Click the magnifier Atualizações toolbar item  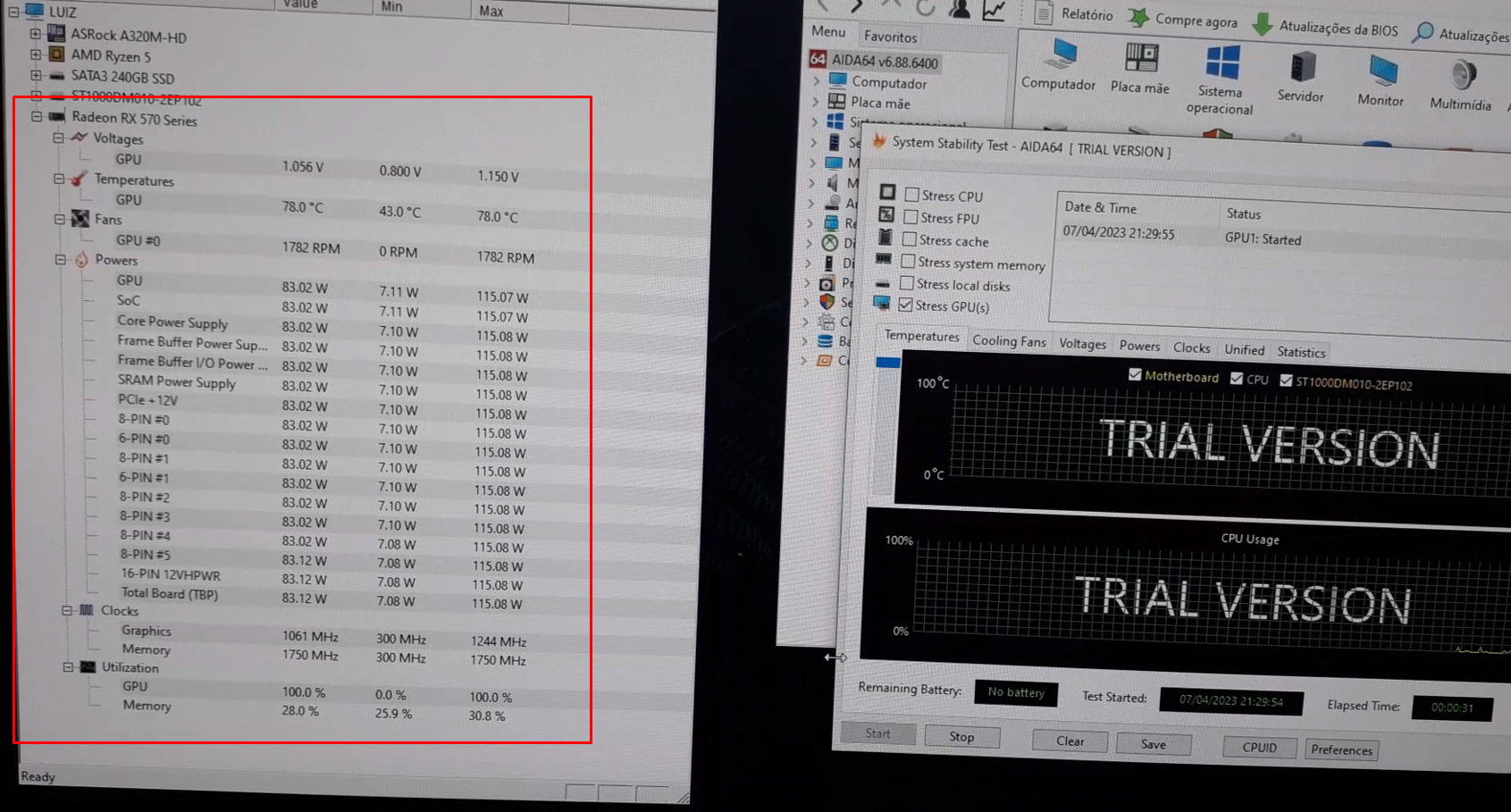(x=1462, y=34)
